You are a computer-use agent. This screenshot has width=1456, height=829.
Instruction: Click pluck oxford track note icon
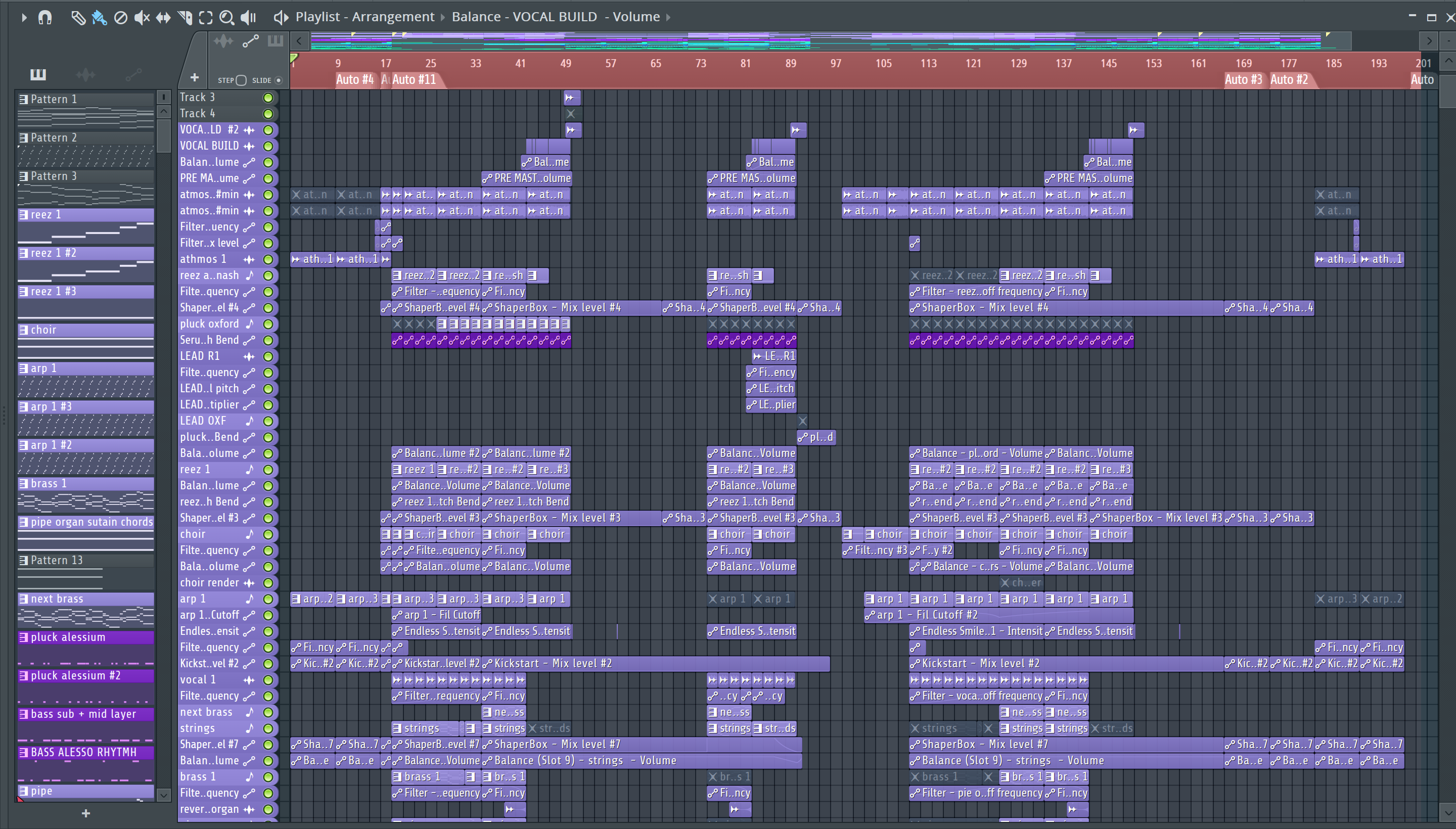(x=249, y=325)
